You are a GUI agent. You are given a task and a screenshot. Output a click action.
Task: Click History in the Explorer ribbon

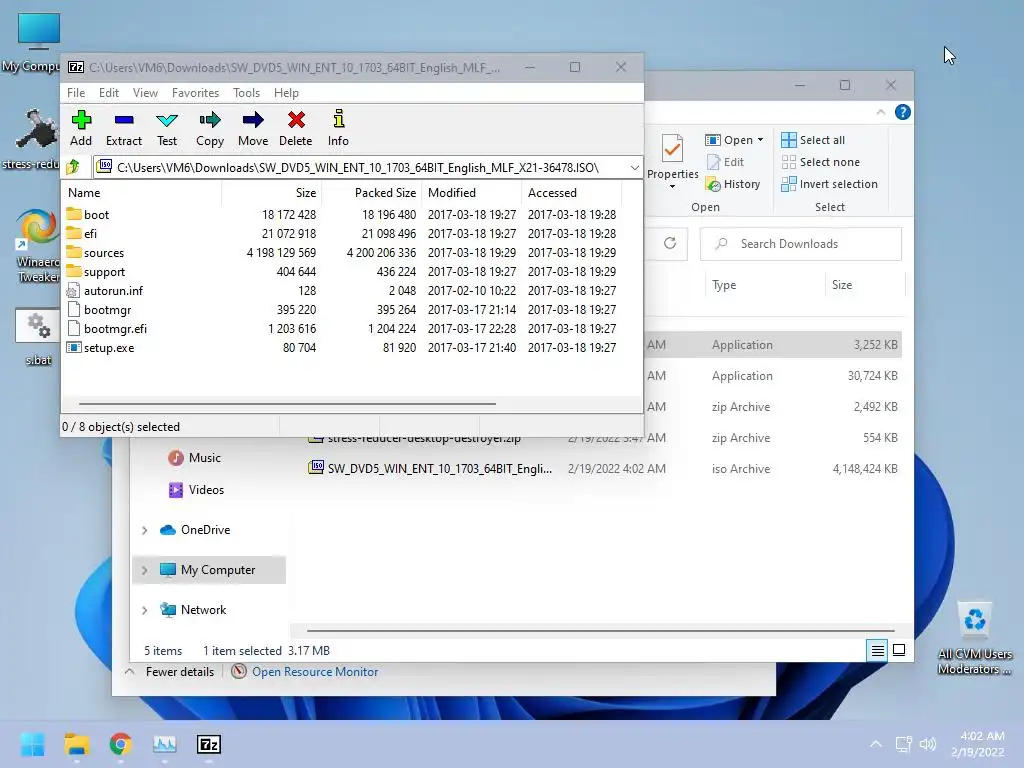tap(733, 184)
